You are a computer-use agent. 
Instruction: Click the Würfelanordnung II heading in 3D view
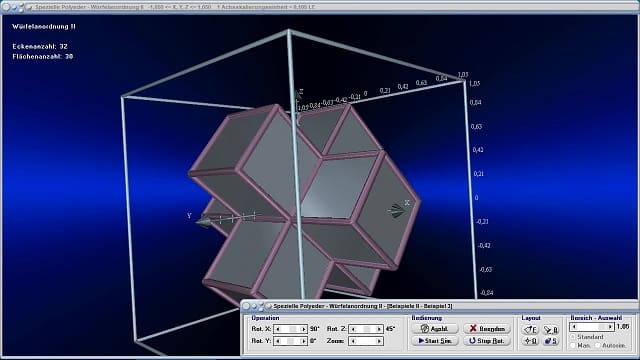pyautogui.click(x=44, y=27)
